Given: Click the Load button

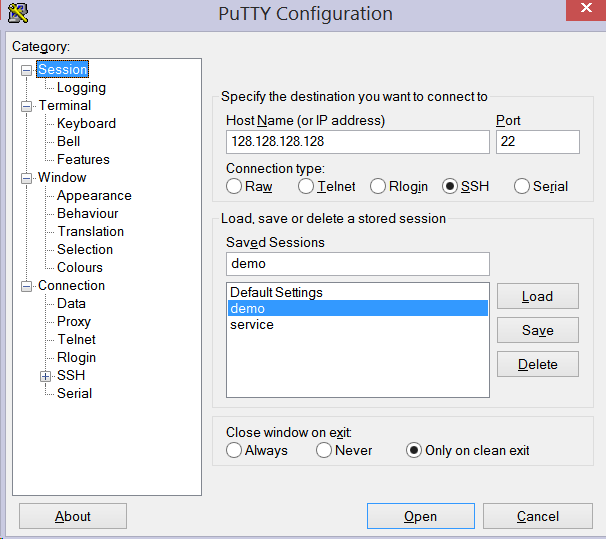Looking at the screenshot, I should [x=538, y=296].
